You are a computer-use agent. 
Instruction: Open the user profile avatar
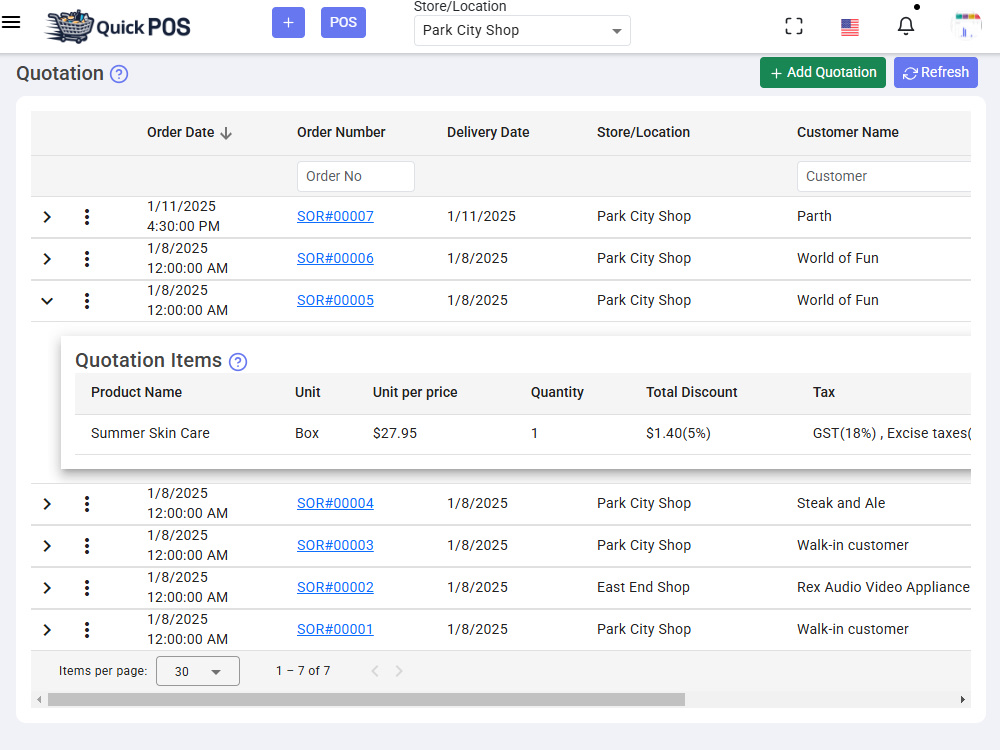966,26
